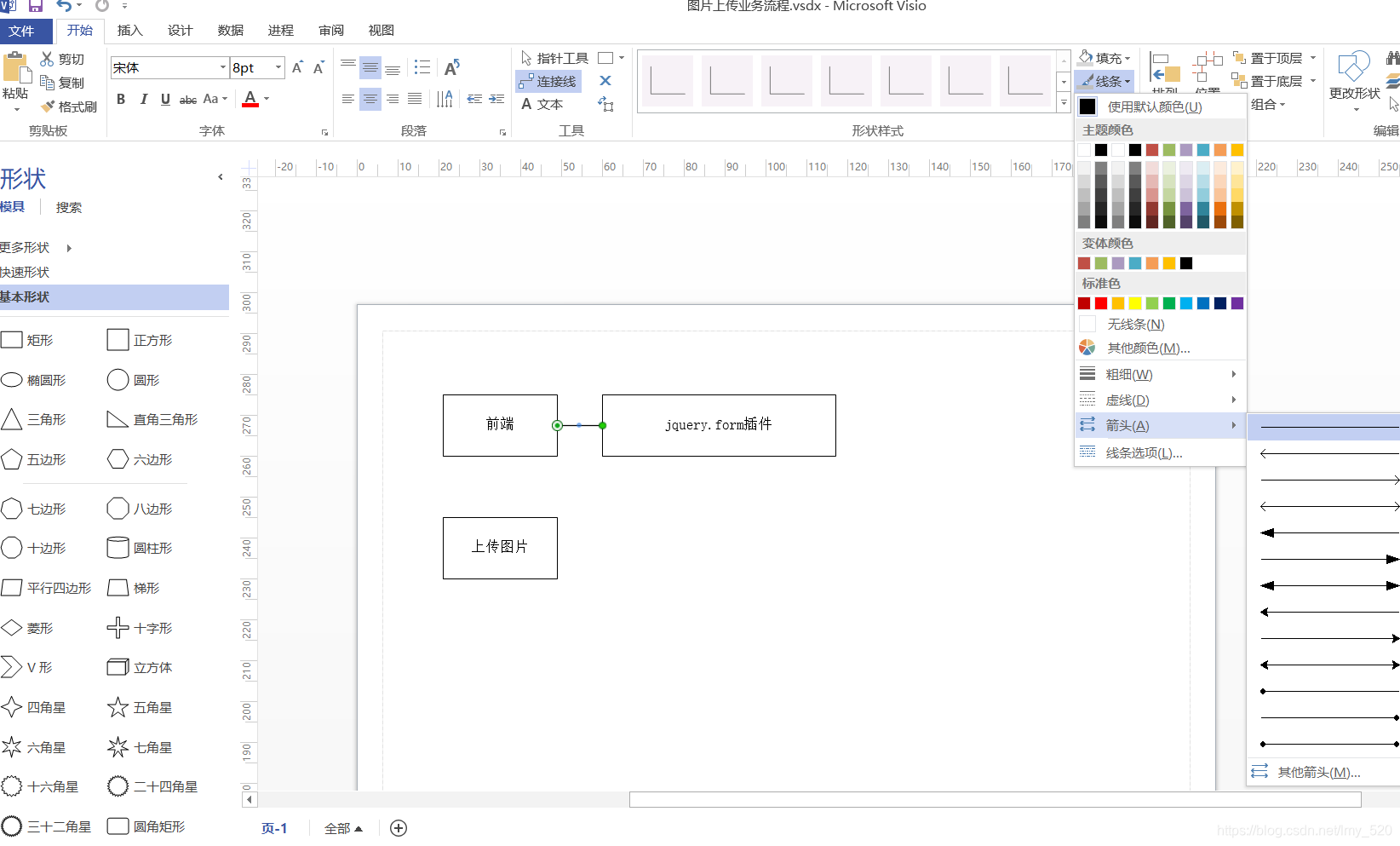Expand the shape styles gallery

point(1064,102)
